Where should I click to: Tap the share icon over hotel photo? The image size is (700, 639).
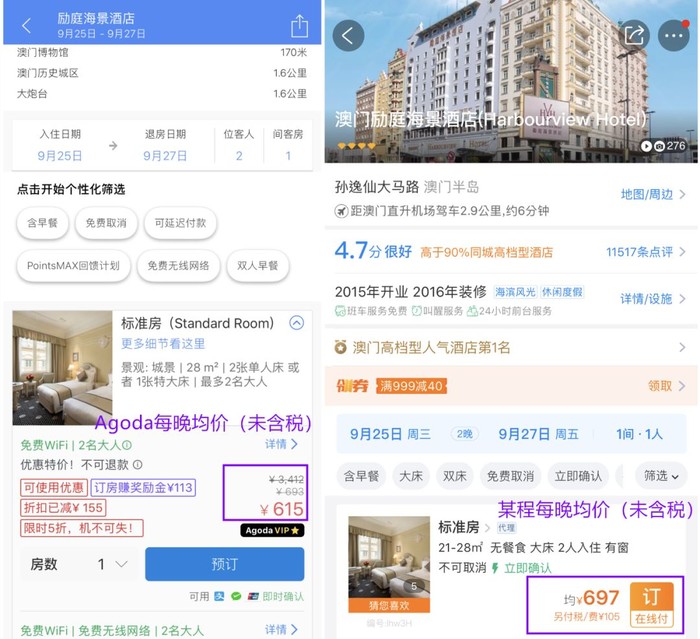tap(634, 36)
